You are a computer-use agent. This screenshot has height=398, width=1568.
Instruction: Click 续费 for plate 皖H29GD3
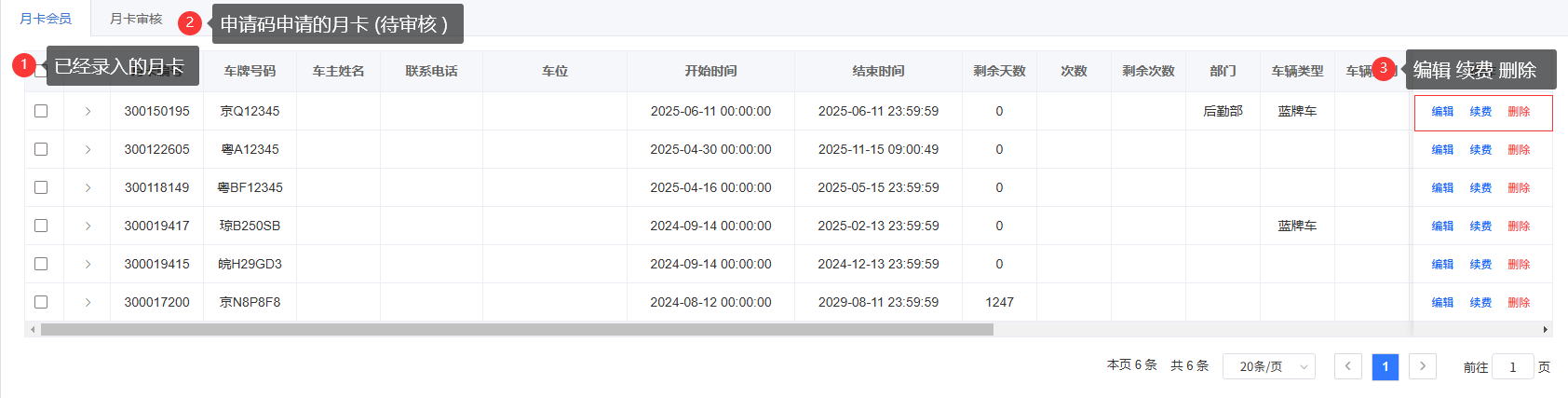pyautogui.click(x=1480, y=265)
